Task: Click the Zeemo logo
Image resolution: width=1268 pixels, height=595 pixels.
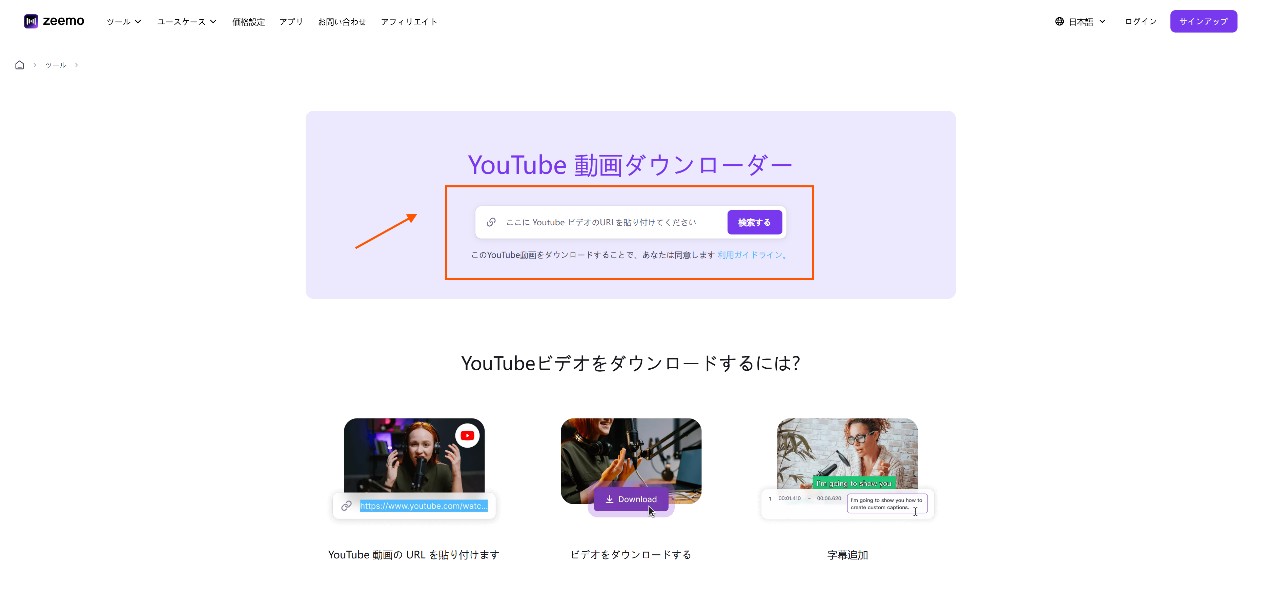Action: (54, 21)
